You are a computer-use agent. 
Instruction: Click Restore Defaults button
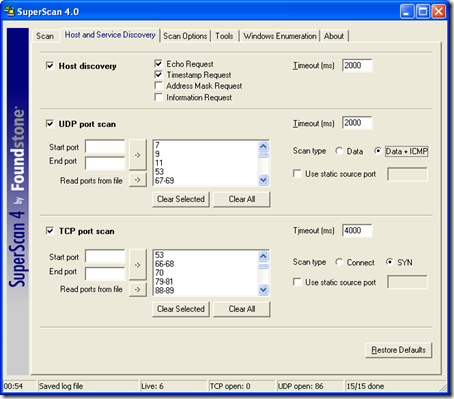(399, 350)
